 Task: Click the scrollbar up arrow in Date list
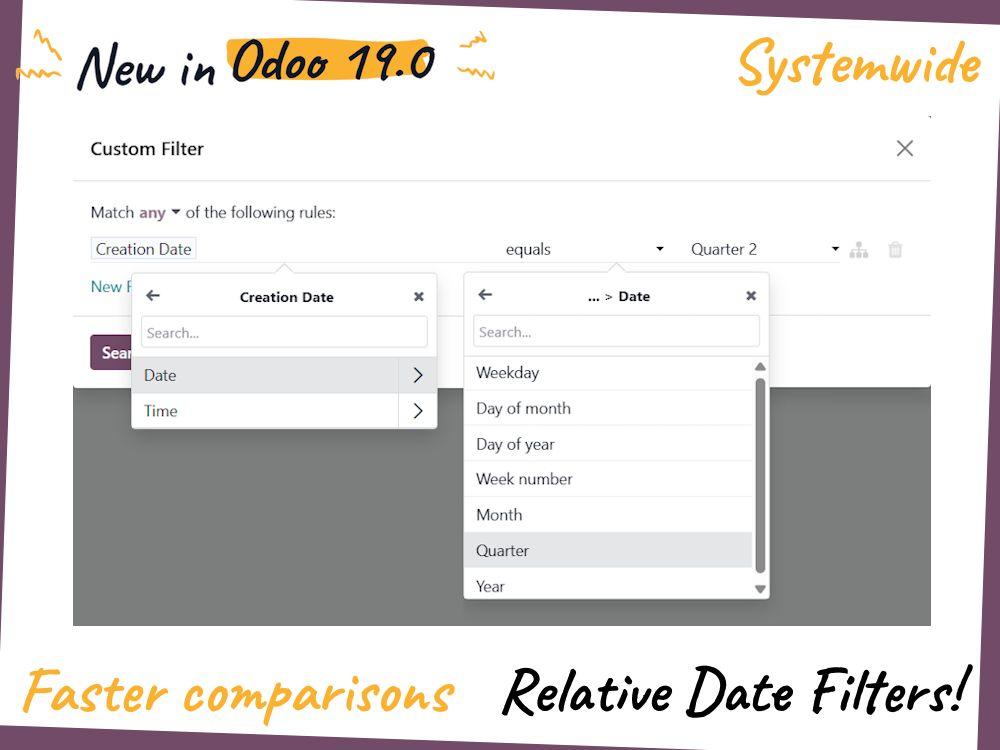click(x=760, y=367)
